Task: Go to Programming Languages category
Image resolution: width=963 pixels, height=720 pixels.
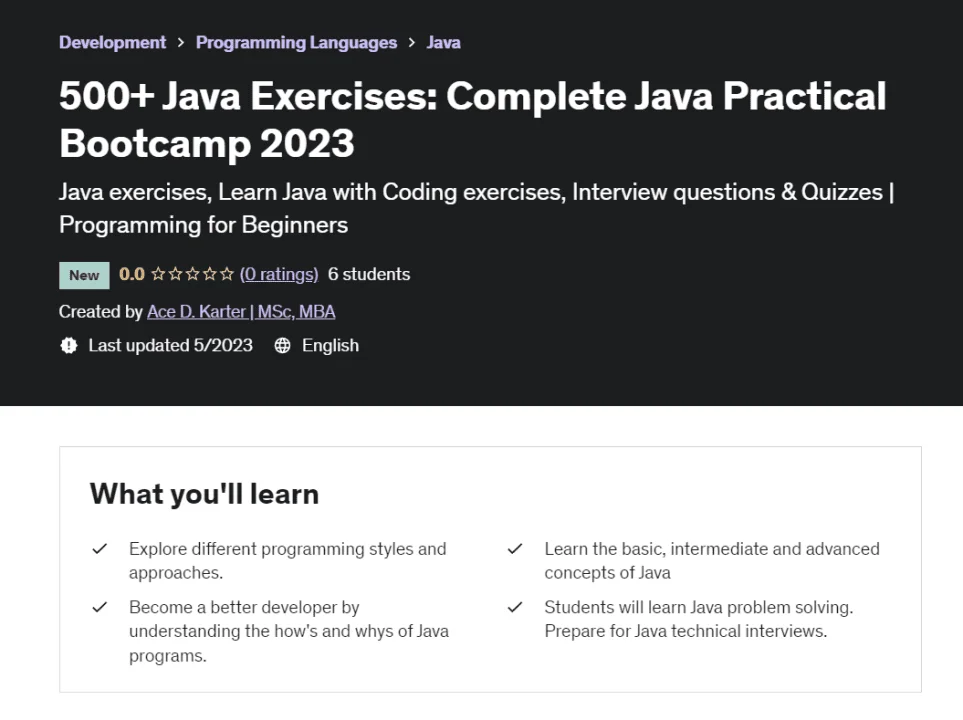Action: [296, 42]
